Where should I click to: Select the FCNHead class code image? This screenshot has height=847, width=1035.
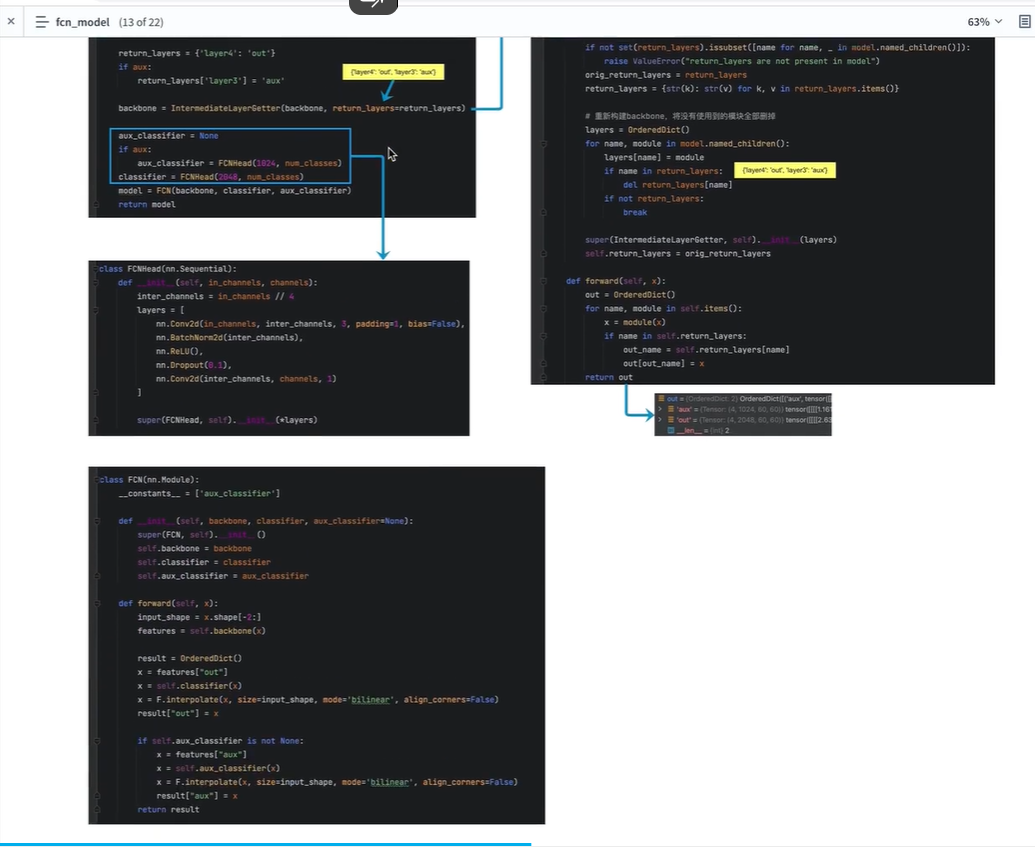coord(279,348)
